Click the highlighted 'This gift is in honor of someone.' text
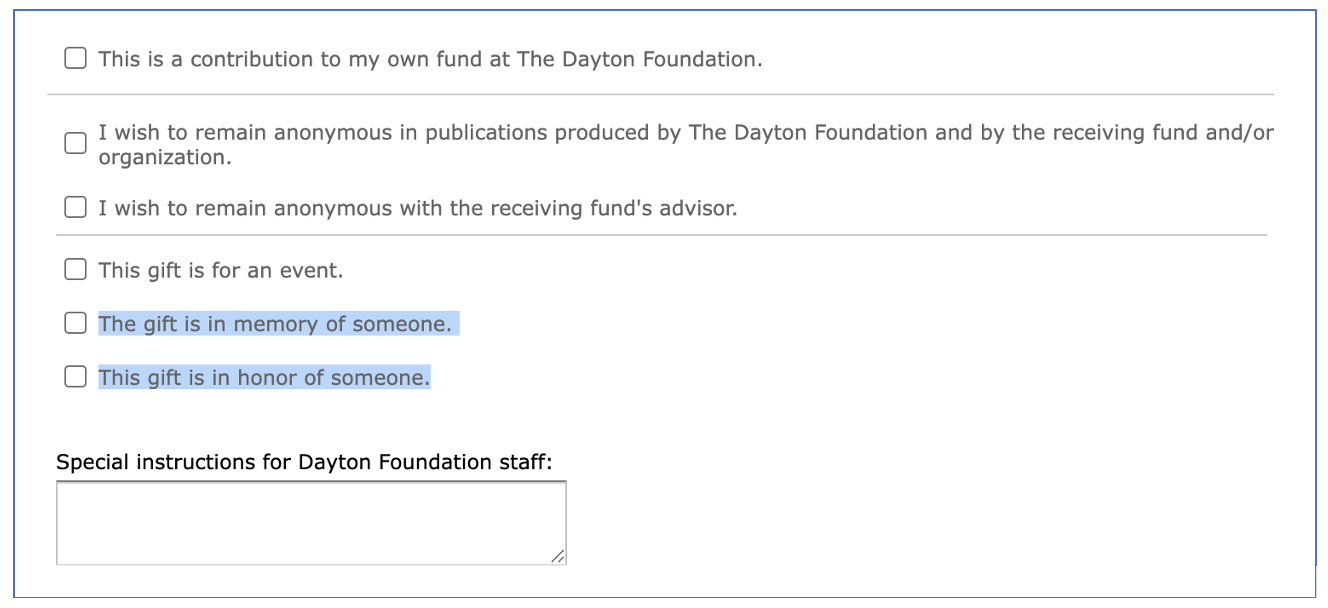 (264, 378)
